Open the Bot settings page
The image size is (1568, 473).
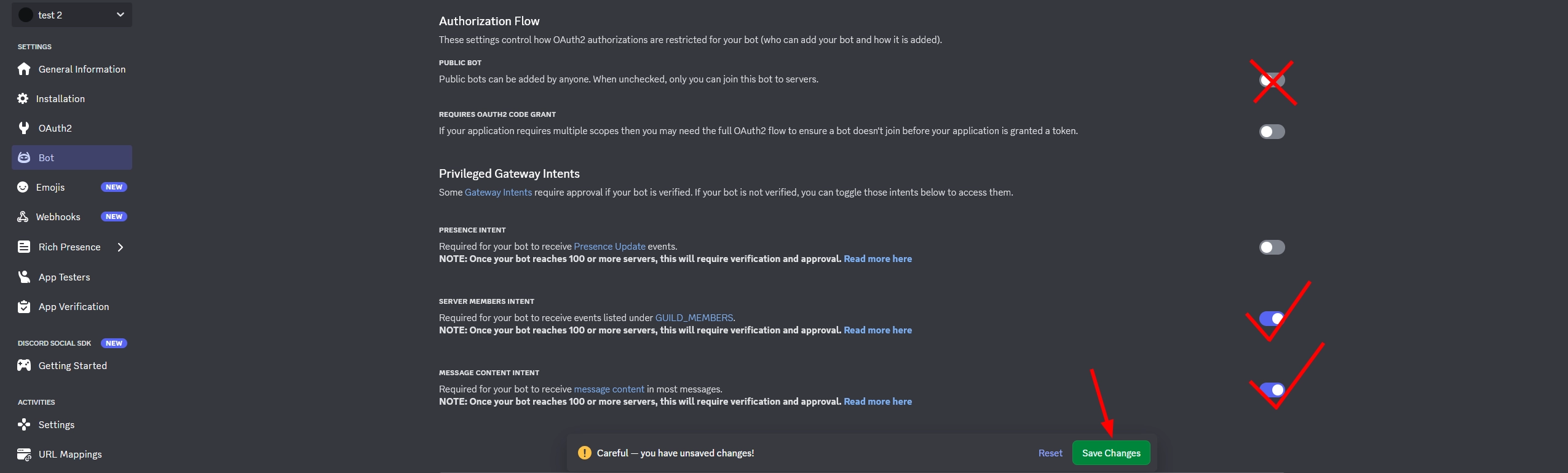pos(46,157)
